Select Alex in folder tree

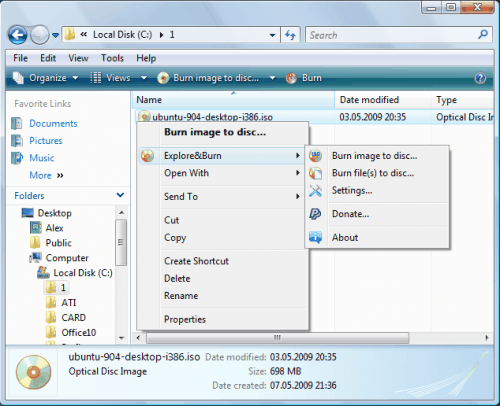(54, 228)
